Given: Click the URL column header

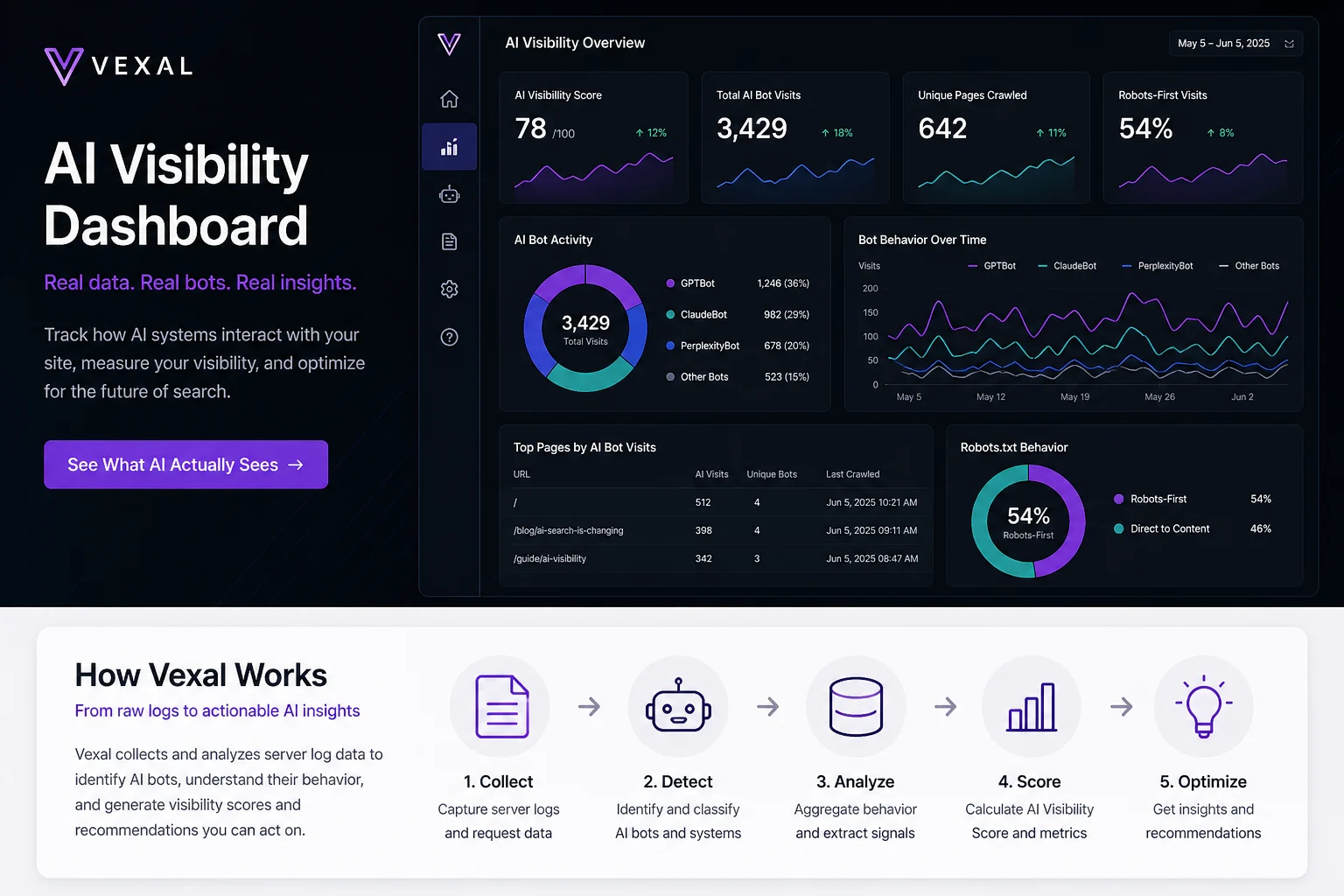Looking at the screenshot, I should pyautogui.click(x=521, y=474).
